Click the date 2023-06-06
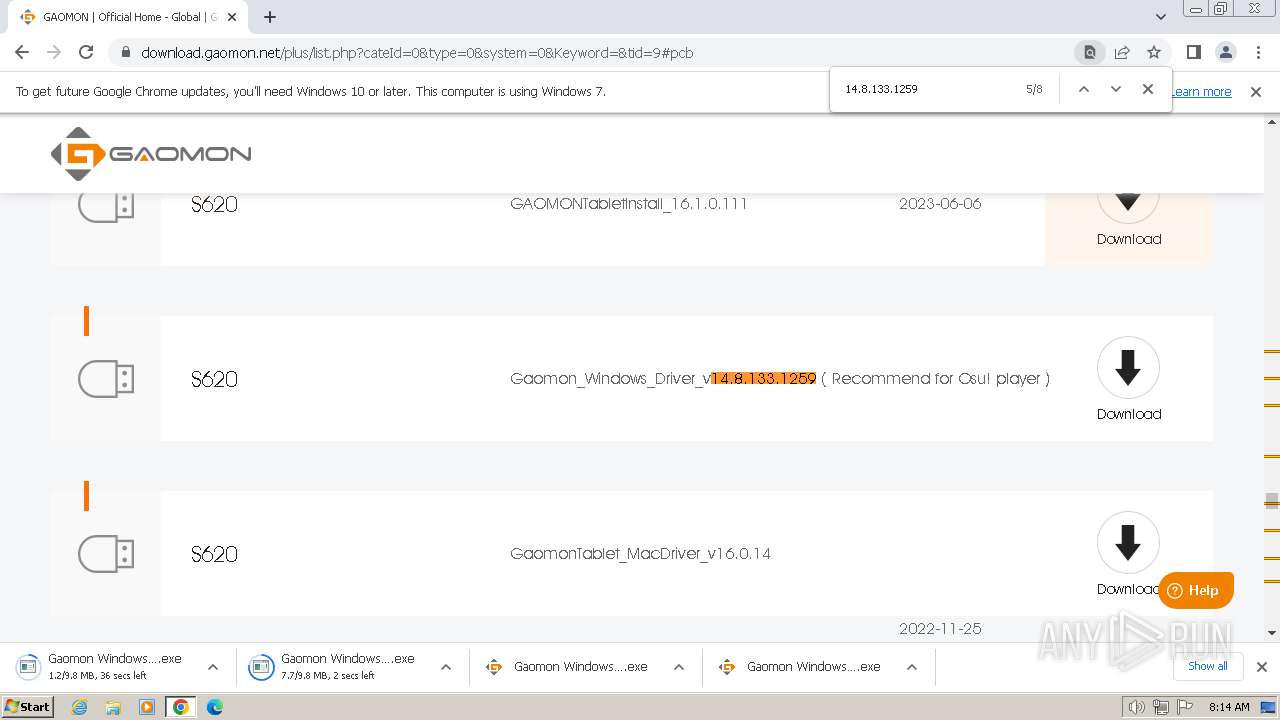Image resolution: width=1280 pixels, height=720 pixels. coord(940,203)
